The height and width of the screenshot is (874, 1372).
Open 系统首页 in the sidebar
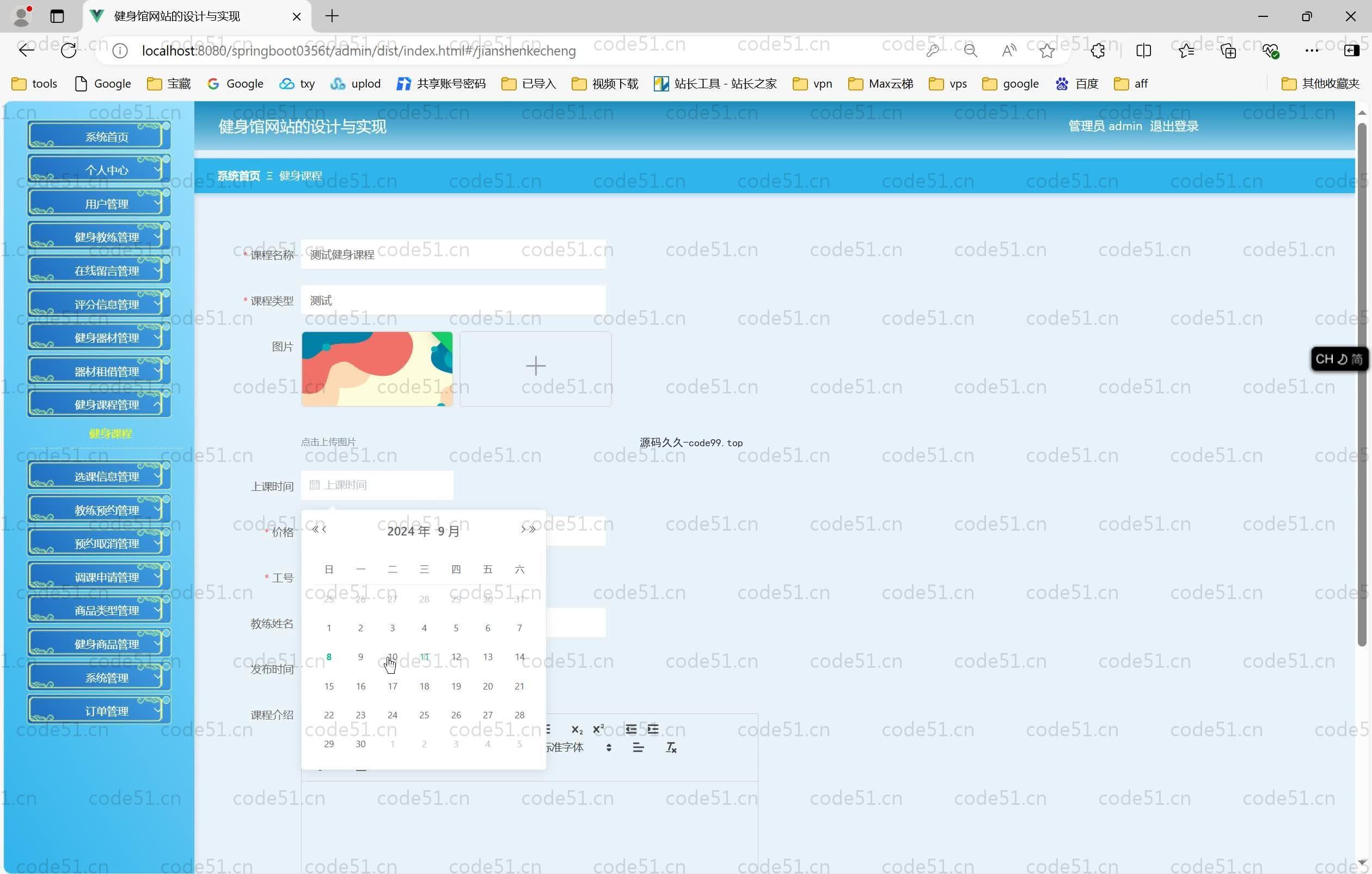(99, 136)
